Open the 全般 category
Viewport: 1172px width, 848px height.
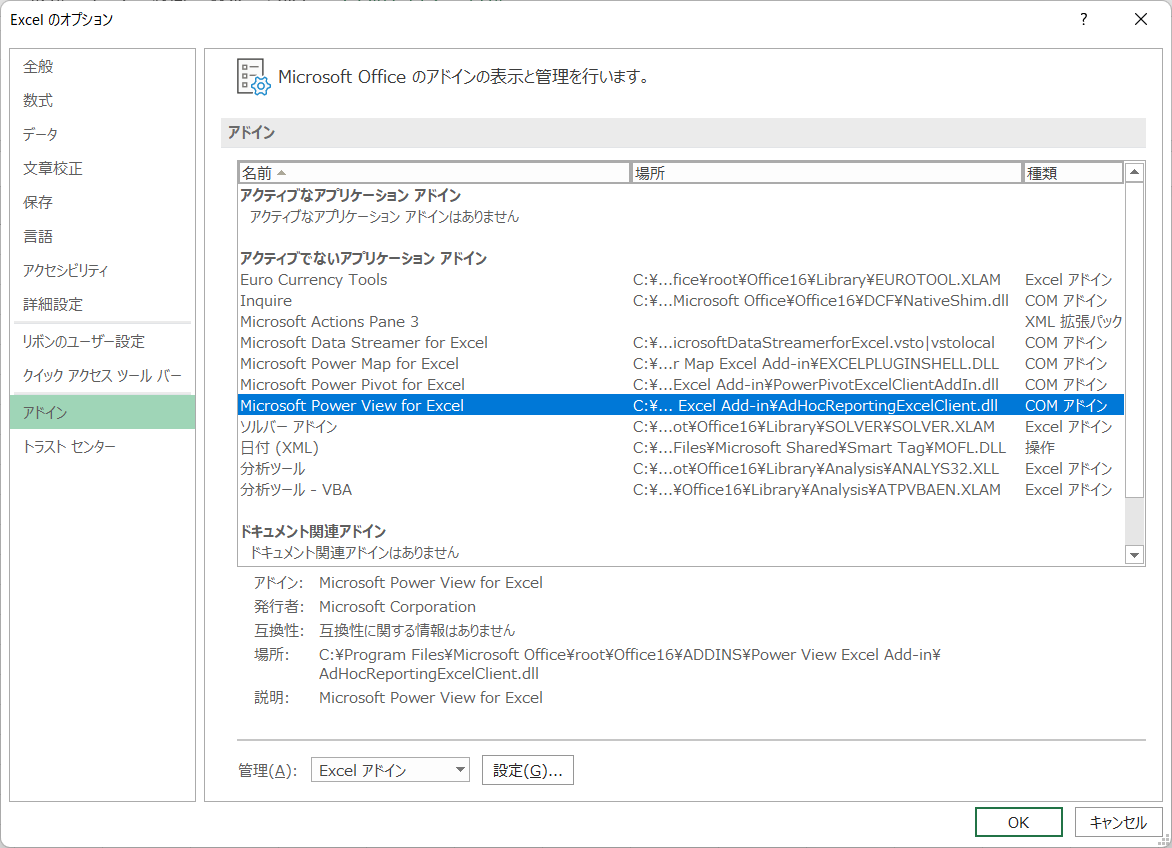pos(102,66)
